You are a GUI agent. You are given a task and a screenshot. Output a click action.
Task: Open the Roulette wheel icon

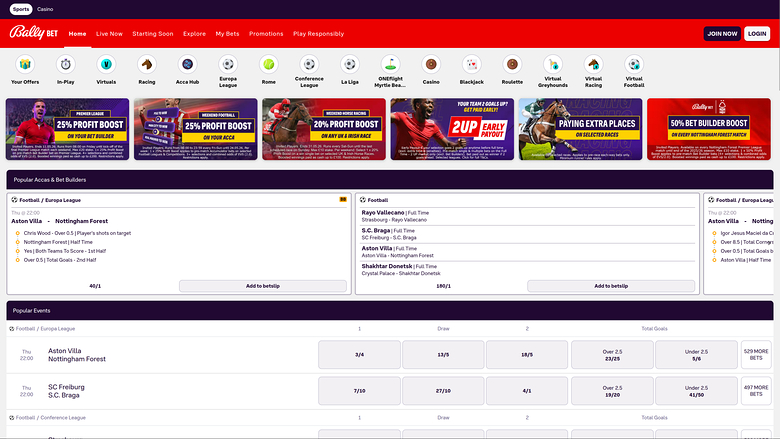[x=512, y=65]
